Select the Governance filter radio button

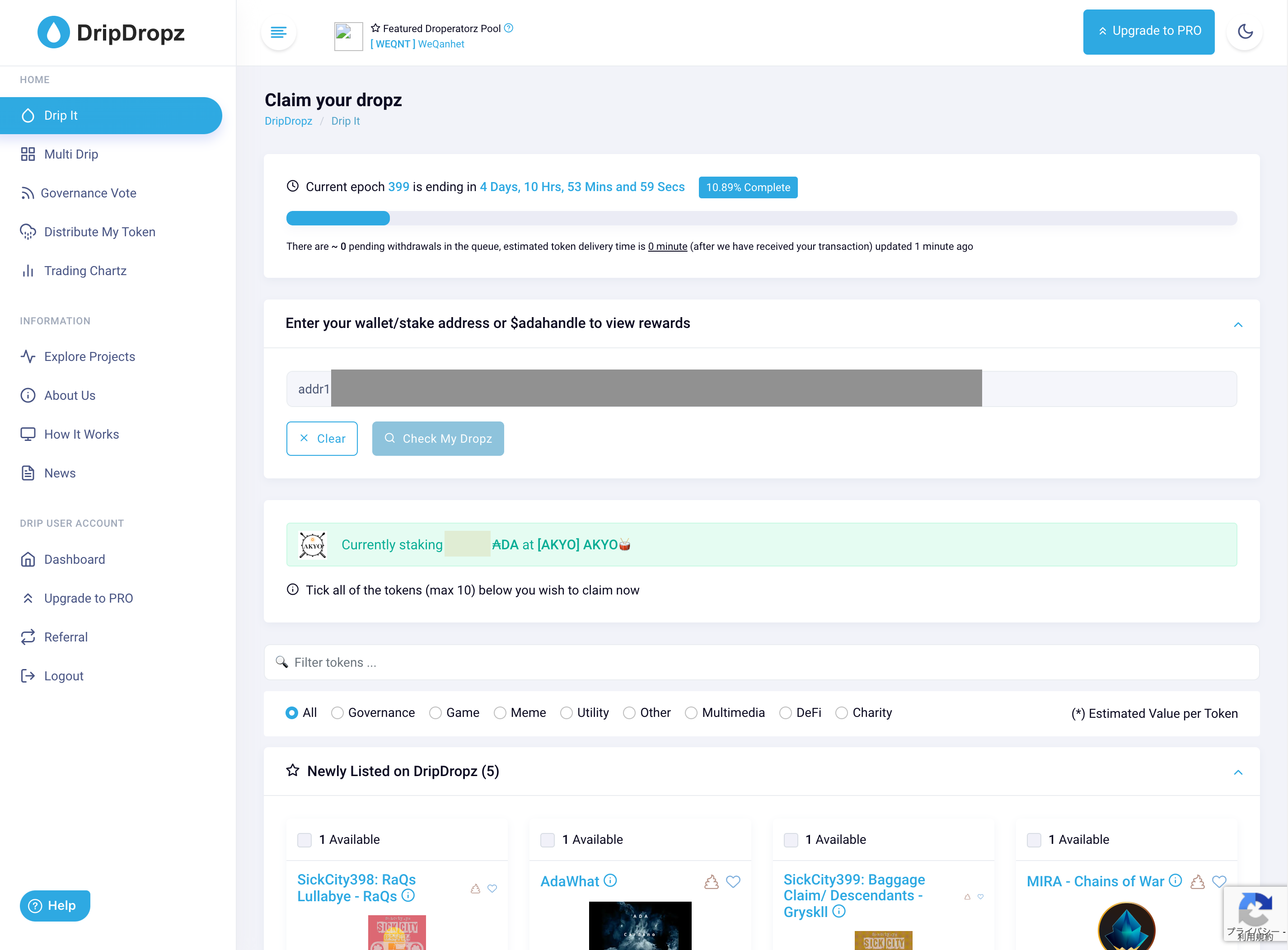pos(337,712)
